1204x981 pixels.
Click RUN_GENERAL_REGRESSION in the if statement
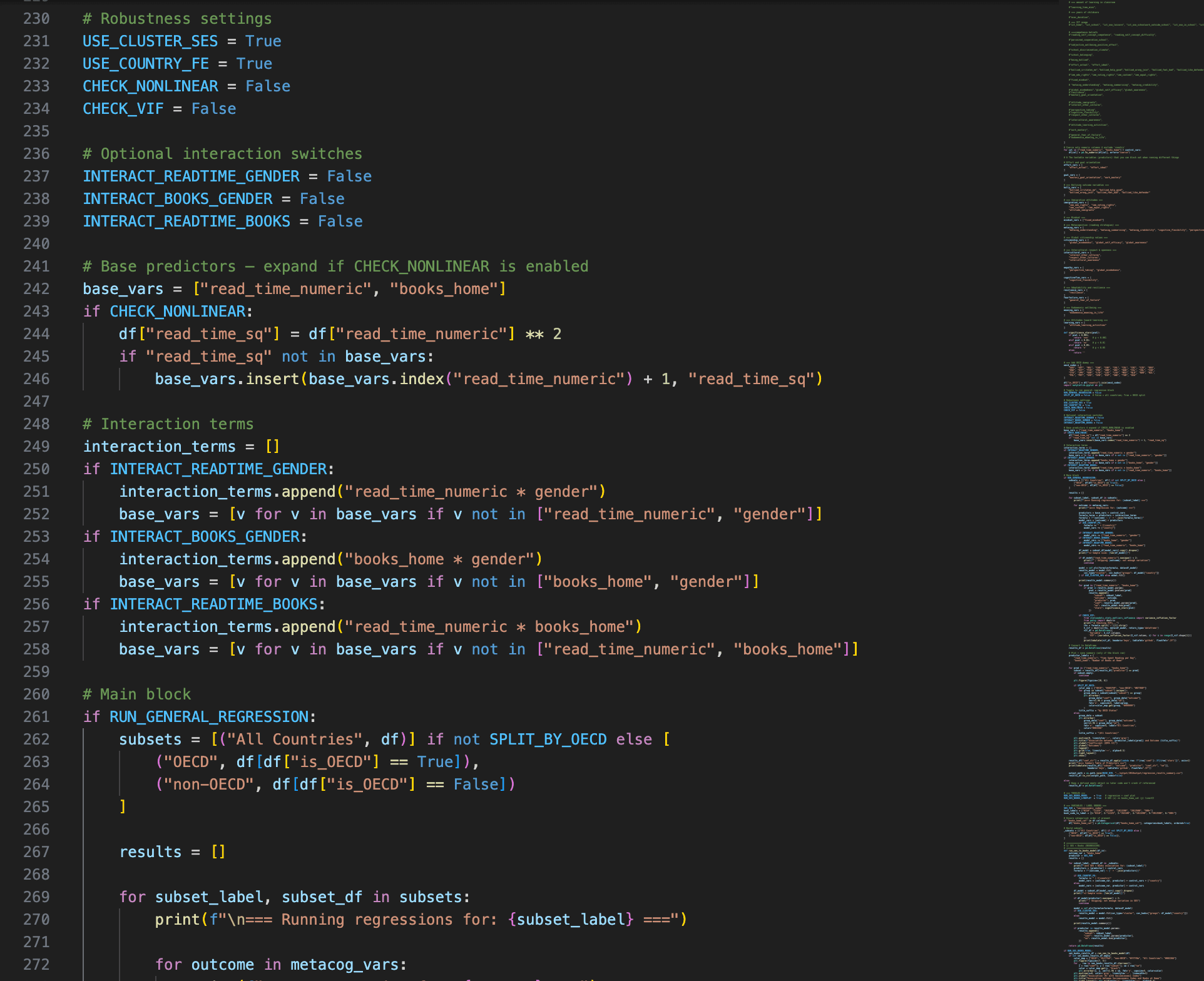pyautogui.click(x=209, y=717)
